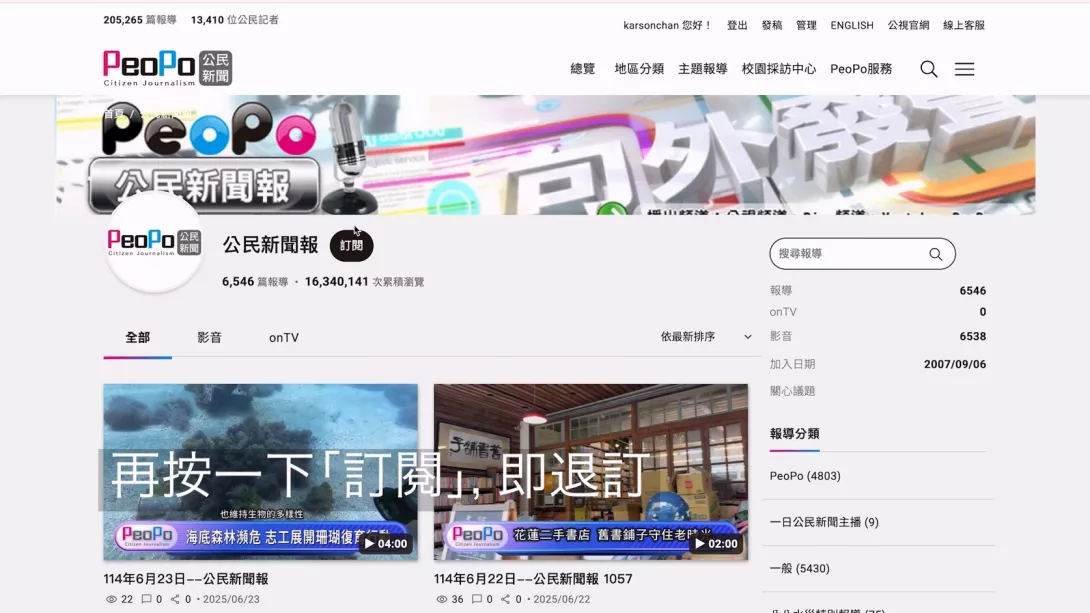The width and height of the screenshot is (1090, 613).
Task: Click the 報導分類 section heading
Action: [795, 434]
